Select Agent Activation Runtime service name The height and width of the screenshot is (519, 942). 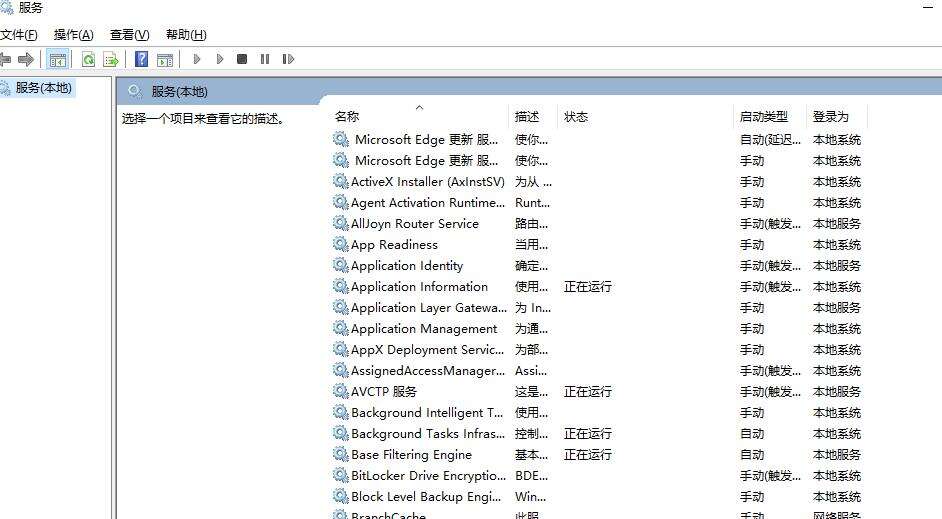click(428, 202)
